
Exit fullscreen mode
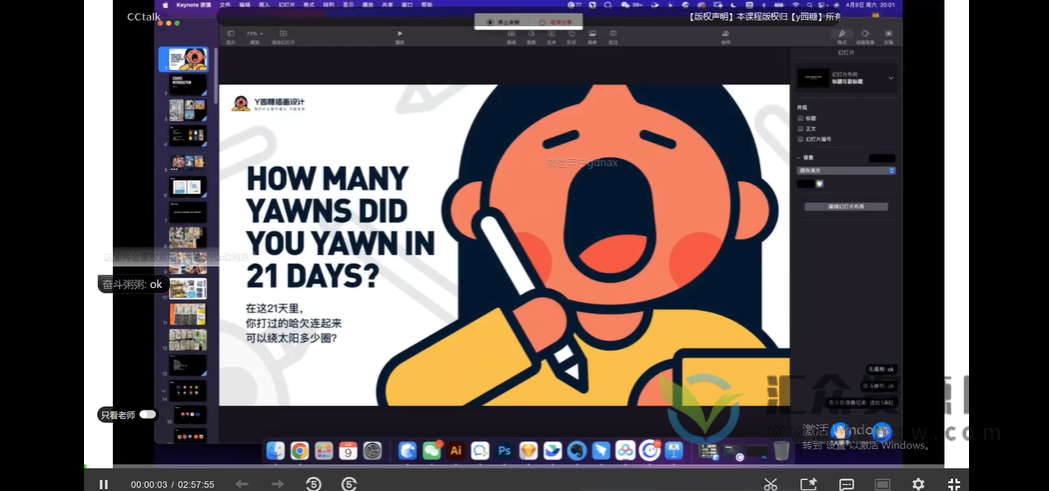click(953, 484)
